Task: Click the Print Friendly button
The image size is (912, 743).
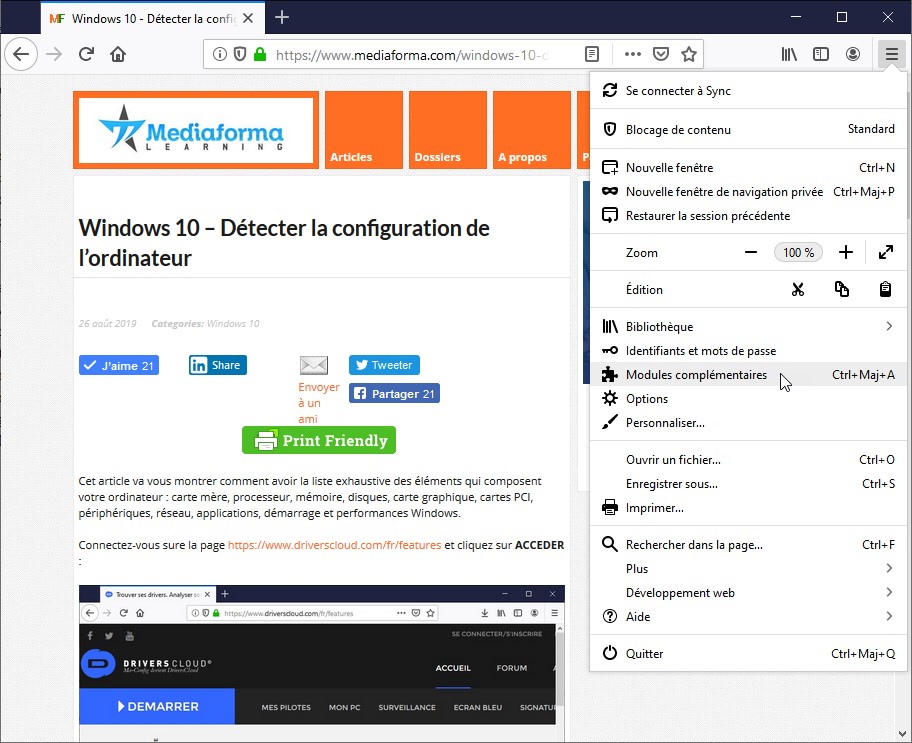Action: 319,440
